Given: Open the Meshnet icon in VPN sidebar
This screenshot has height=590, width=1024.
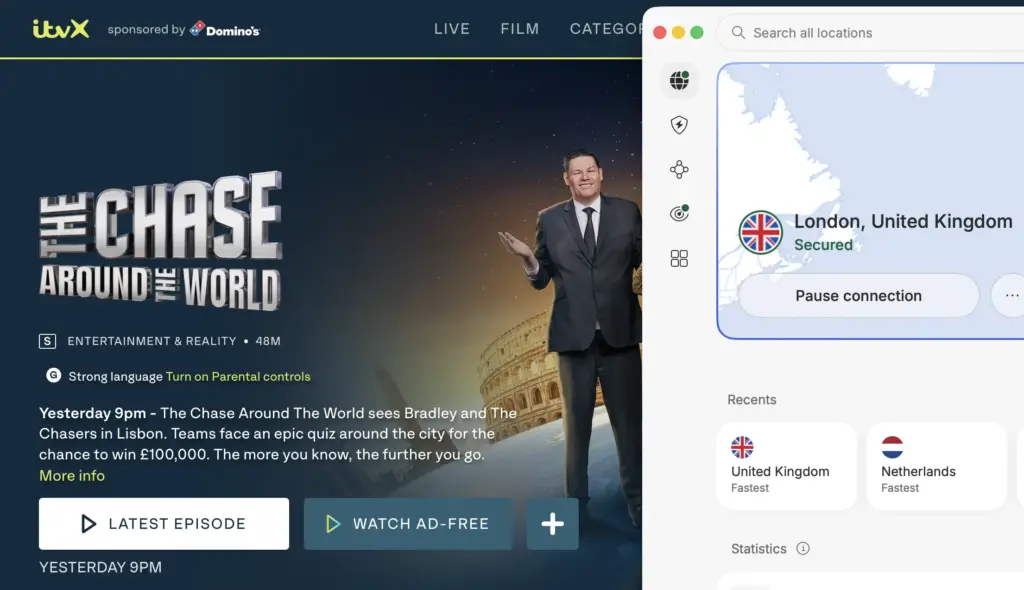Looking at the screenshot, I should [x=679, y=169].
